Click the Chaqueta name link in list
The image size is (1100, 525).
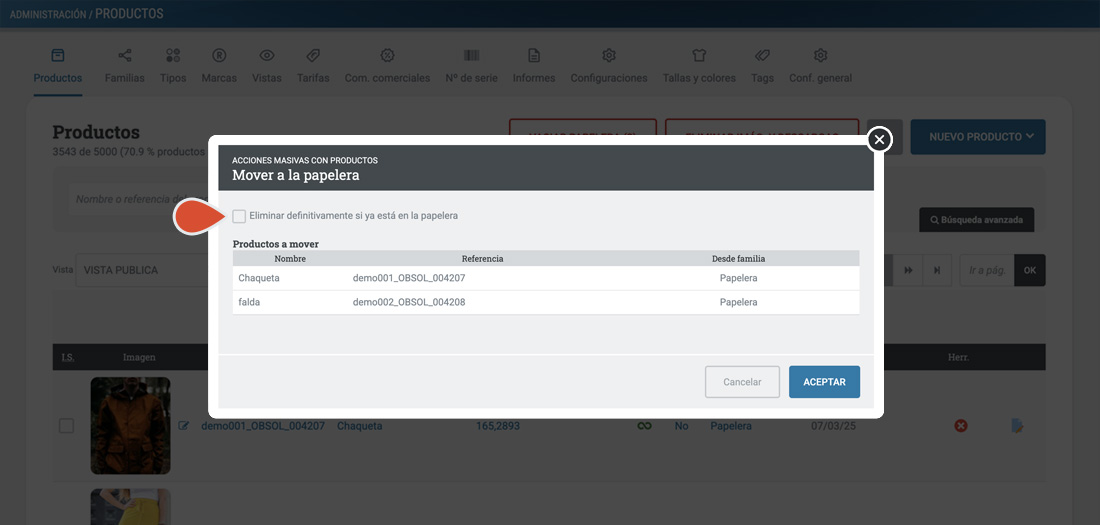point(360,426)
